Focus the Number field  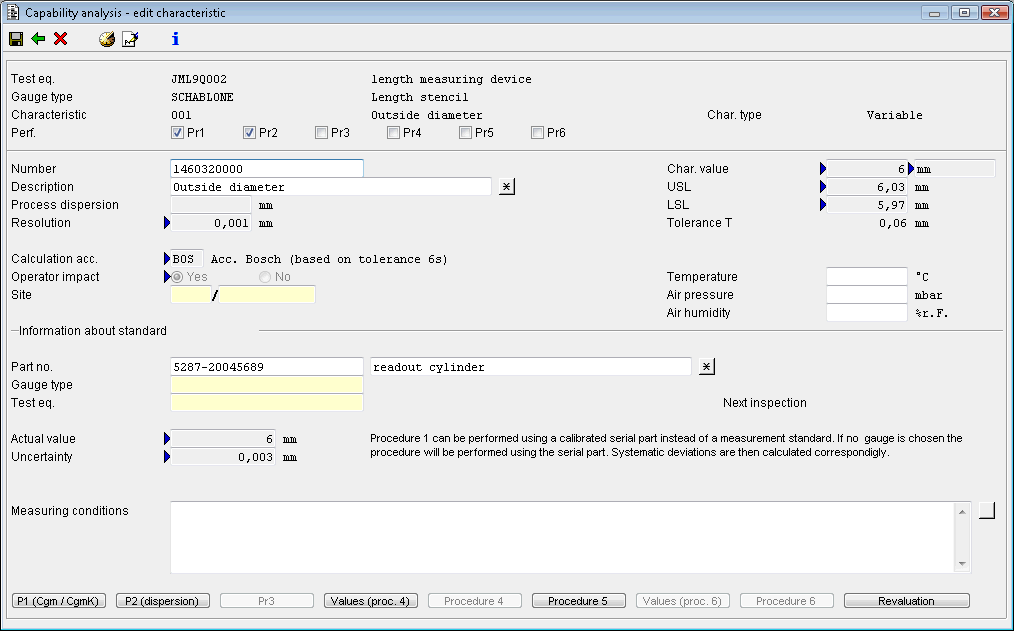pos(266,169)
